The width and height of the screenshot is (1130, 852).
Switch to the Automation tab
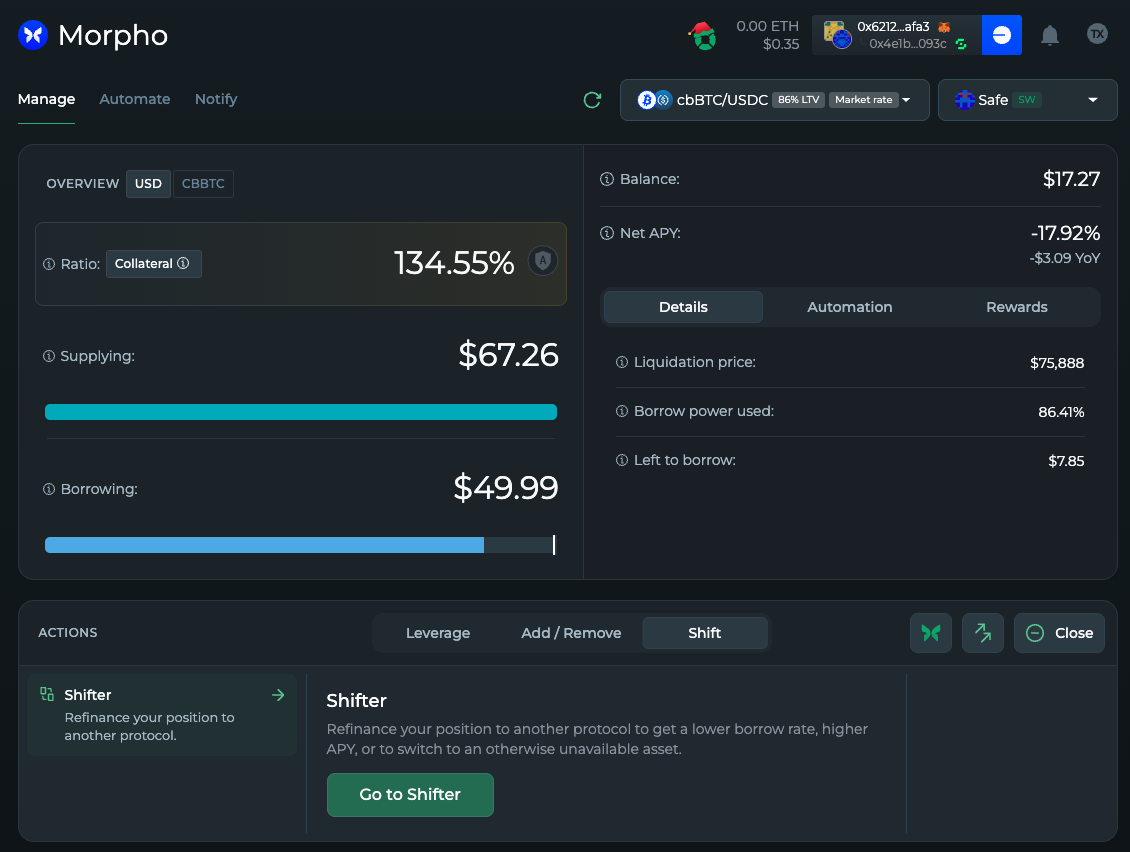[850, 307]
